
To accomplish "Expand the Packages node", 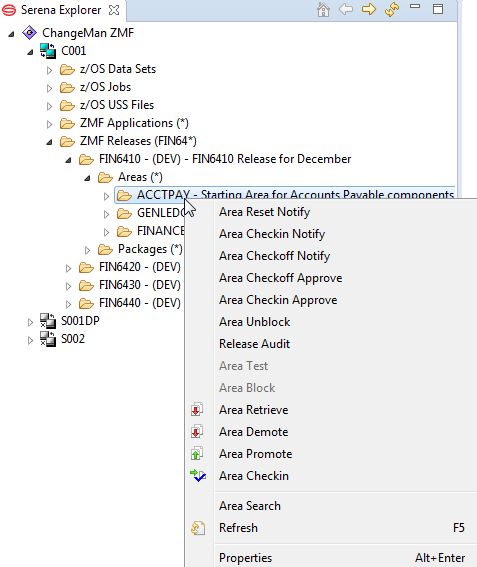I will point(88,250).
